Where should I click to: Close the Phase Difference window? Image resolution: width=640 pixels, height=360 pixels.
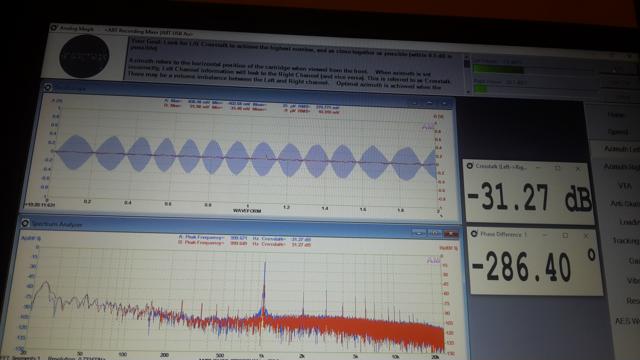pyautogui.click(x=586, y=236)
